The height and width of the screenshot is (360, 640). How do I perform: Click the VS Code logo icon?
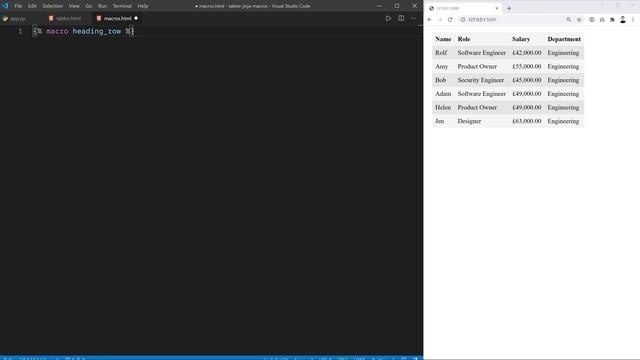(x=5, y=6)
